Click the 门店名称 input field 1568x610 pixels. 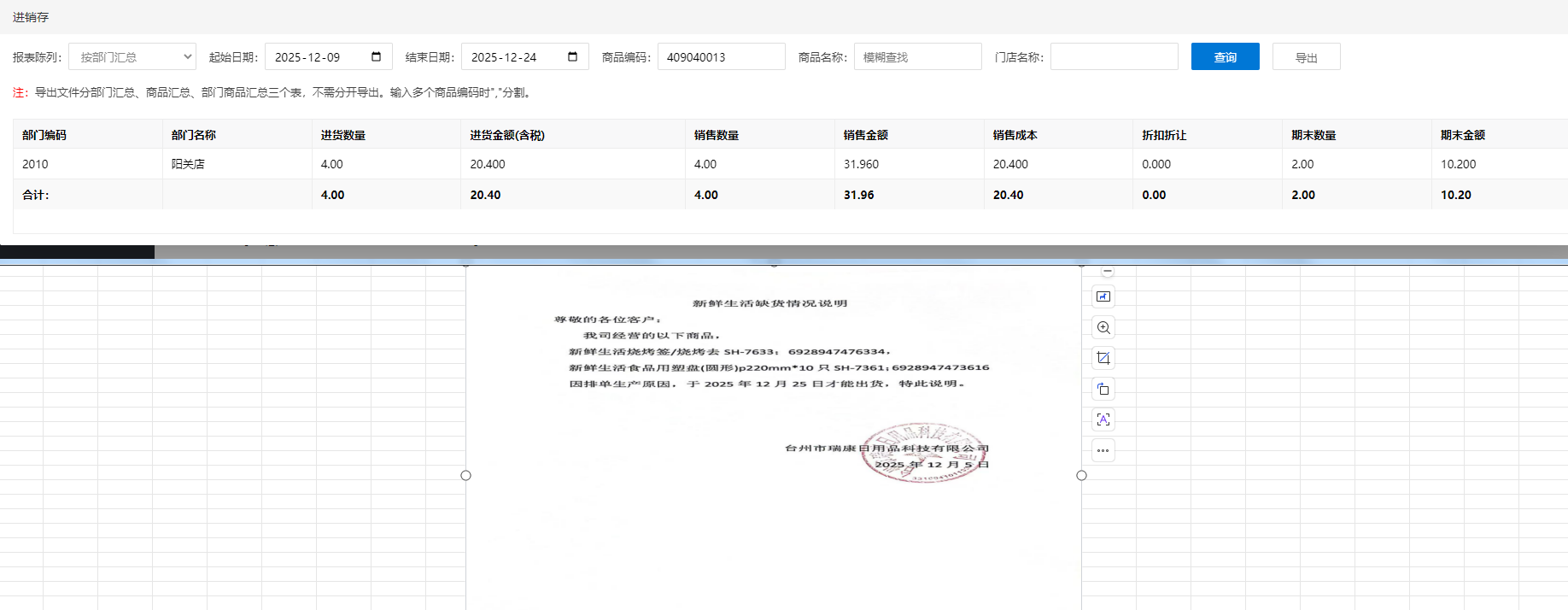point(1114,57)
